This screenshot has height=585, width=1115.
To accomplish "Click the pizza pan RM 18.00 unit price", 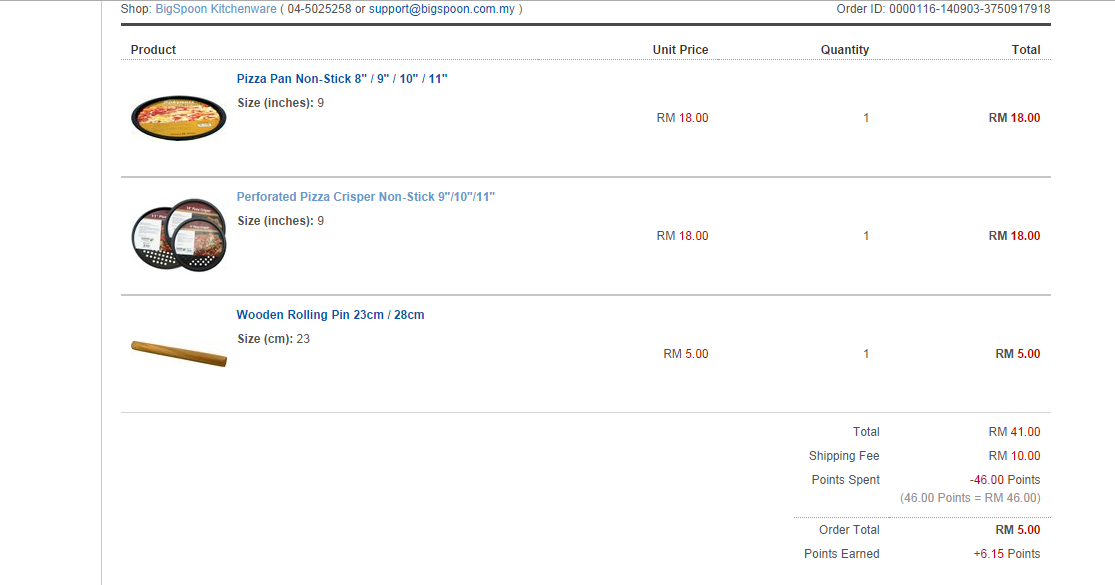I will click(683, 118).
